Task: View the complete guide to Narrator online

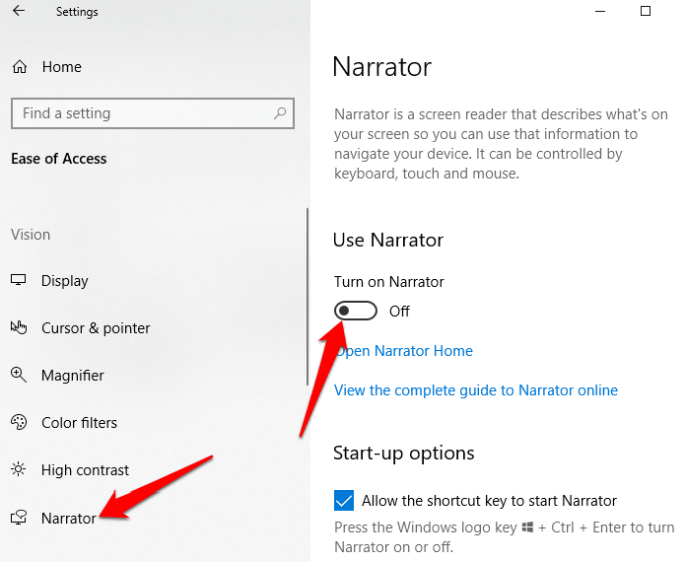Action: click(x=476, y=390)
